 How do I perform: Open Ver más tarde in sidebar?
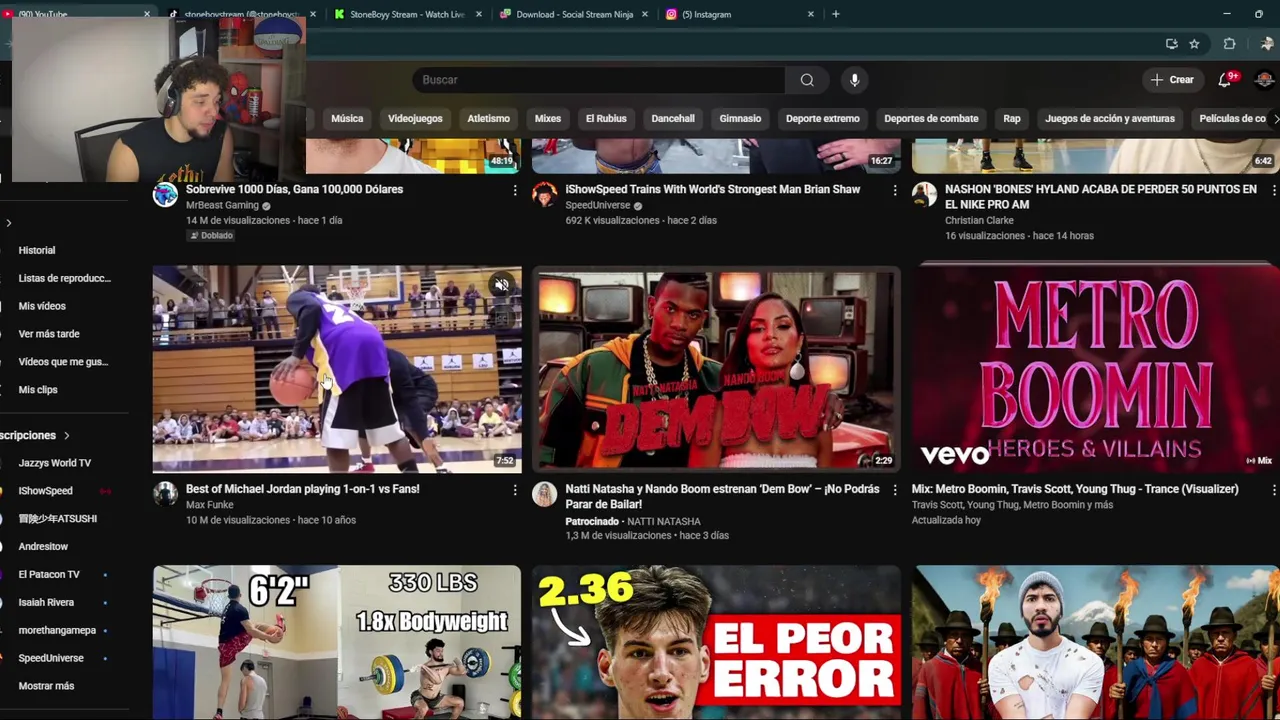(49, 334)
